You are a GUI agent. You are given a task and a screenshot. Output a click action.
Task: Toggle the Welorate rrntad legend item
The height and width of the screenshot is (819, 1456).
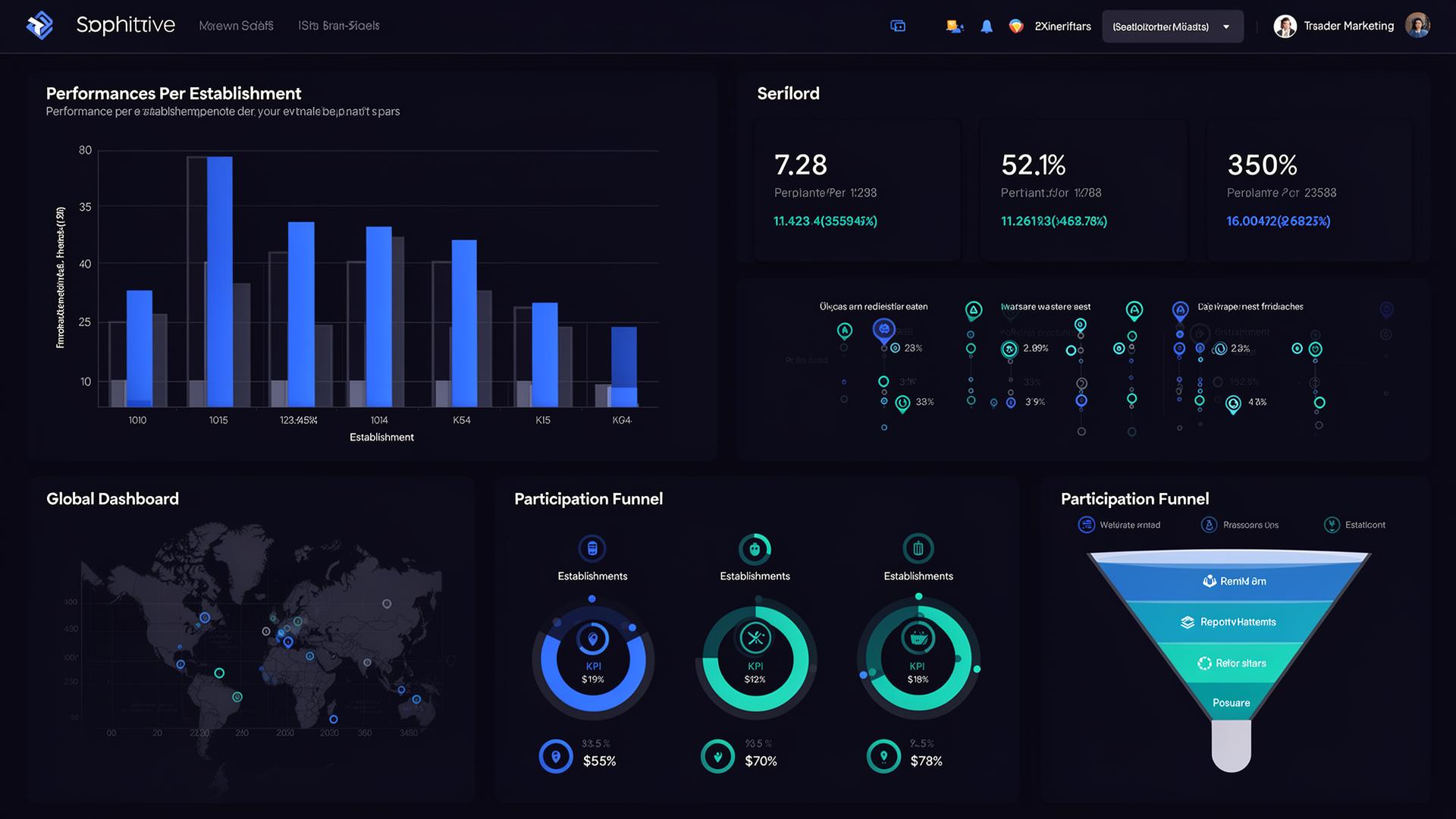(1119, 525)
